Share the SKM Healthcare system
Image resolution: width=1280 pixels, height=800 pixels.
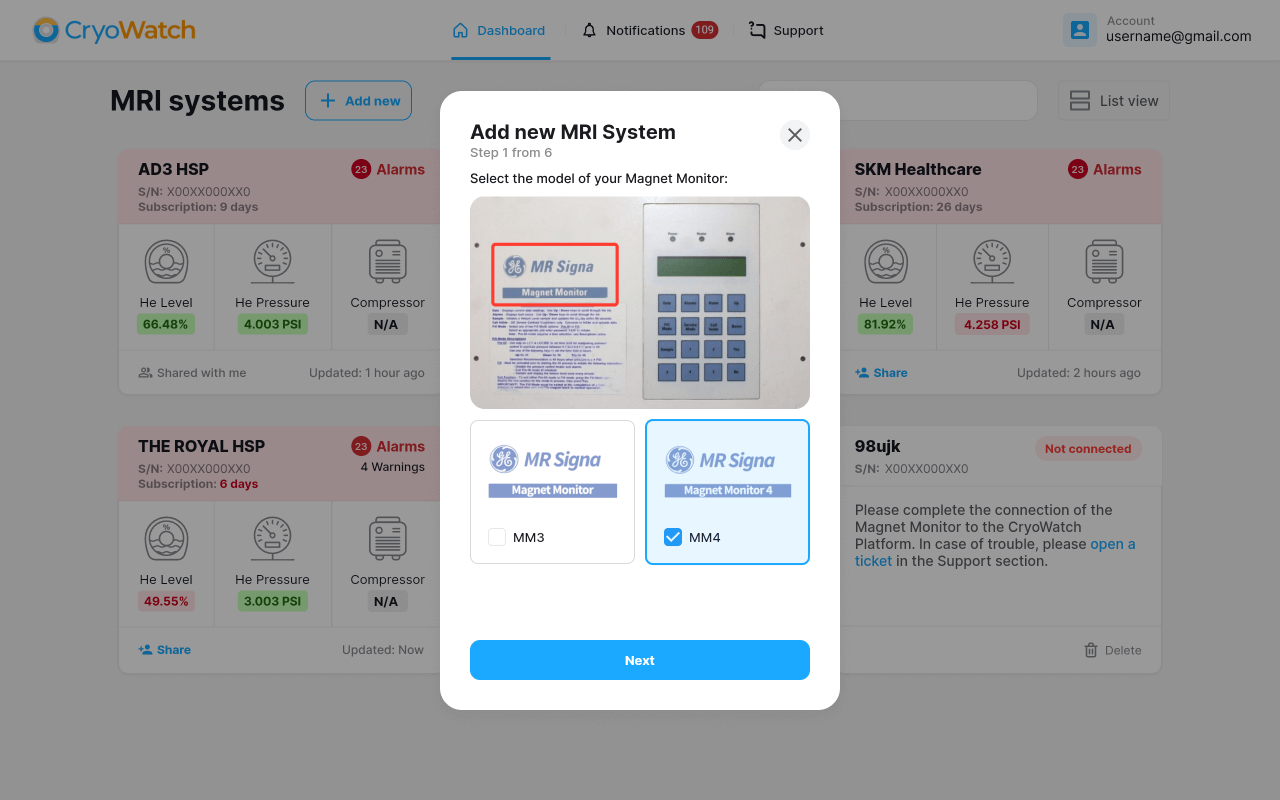click(881, 372)
